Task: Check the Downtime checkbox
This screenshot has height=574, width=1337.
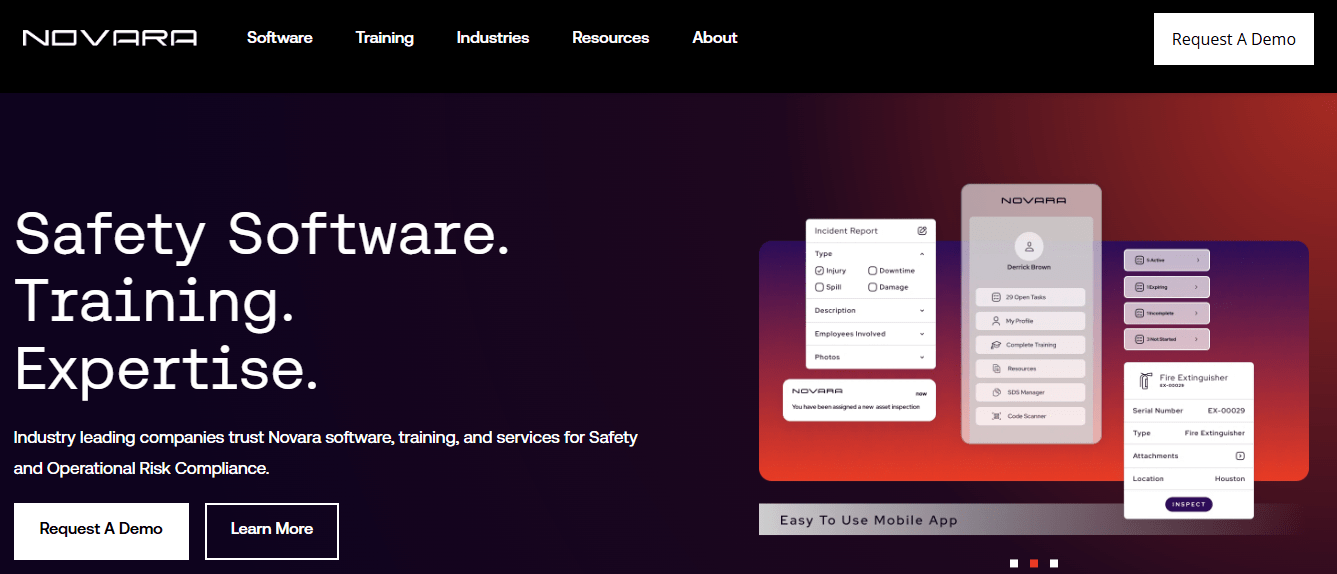Action: pos(872,271)
